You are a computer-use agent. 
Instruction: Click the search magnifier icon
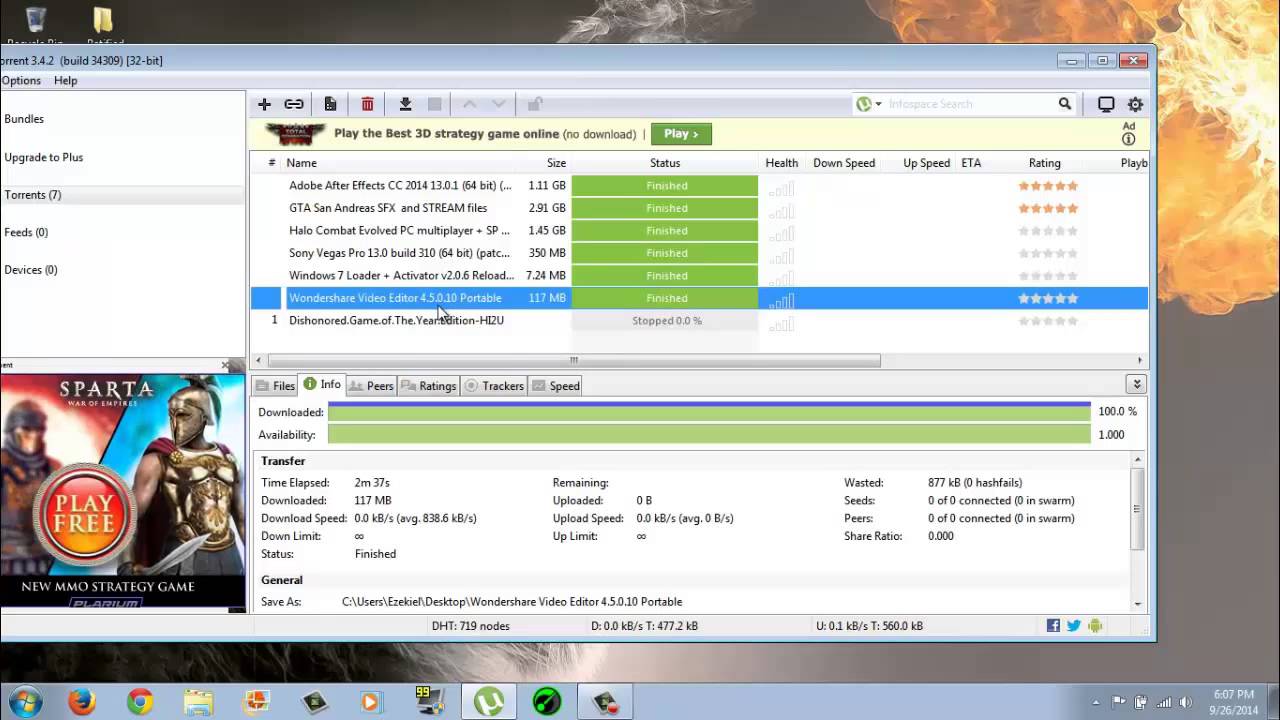pyautogui.click(x=1065, y=104)
